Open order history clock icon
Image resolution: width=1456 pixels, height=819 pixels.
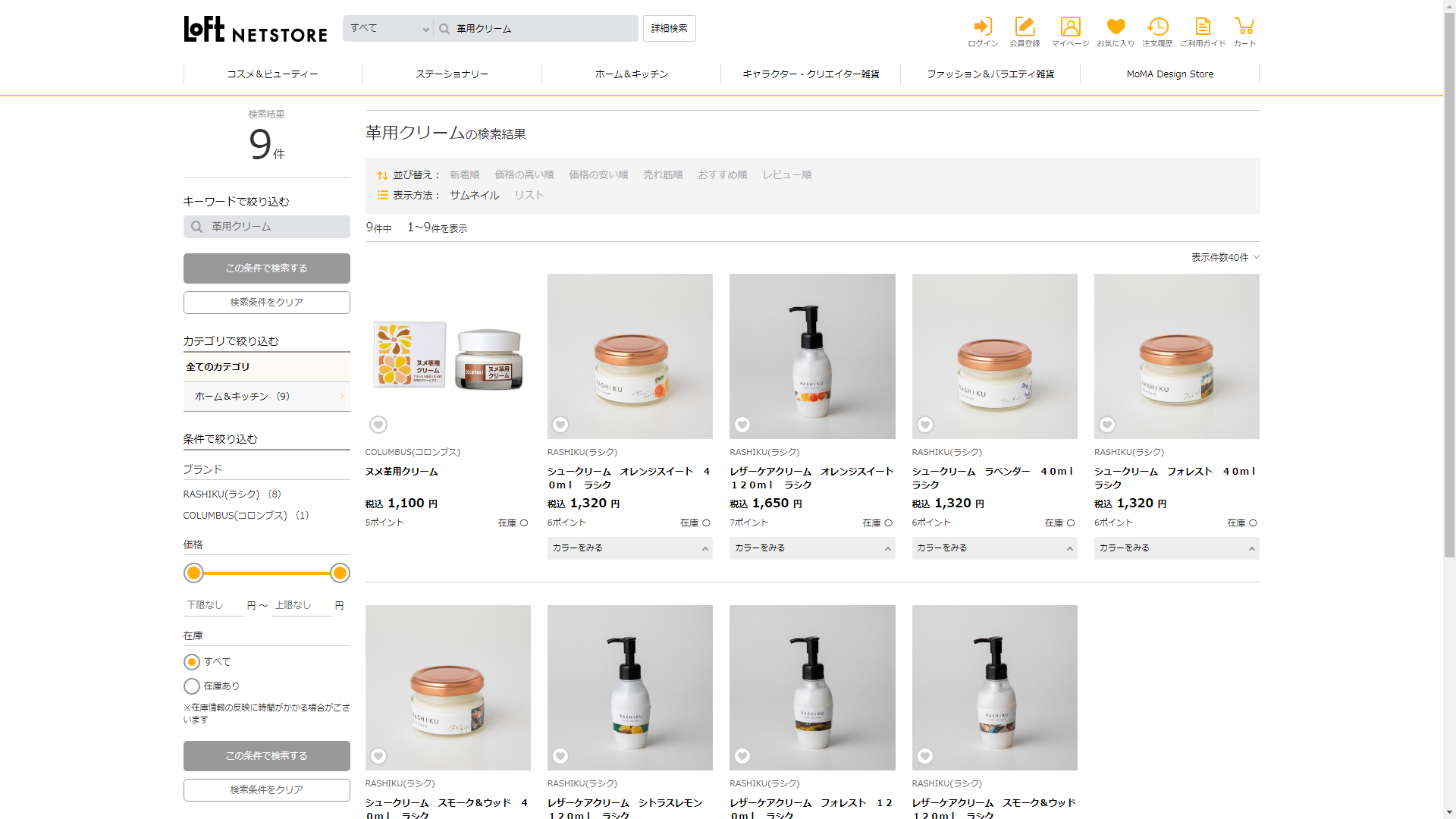point(1157,27)
